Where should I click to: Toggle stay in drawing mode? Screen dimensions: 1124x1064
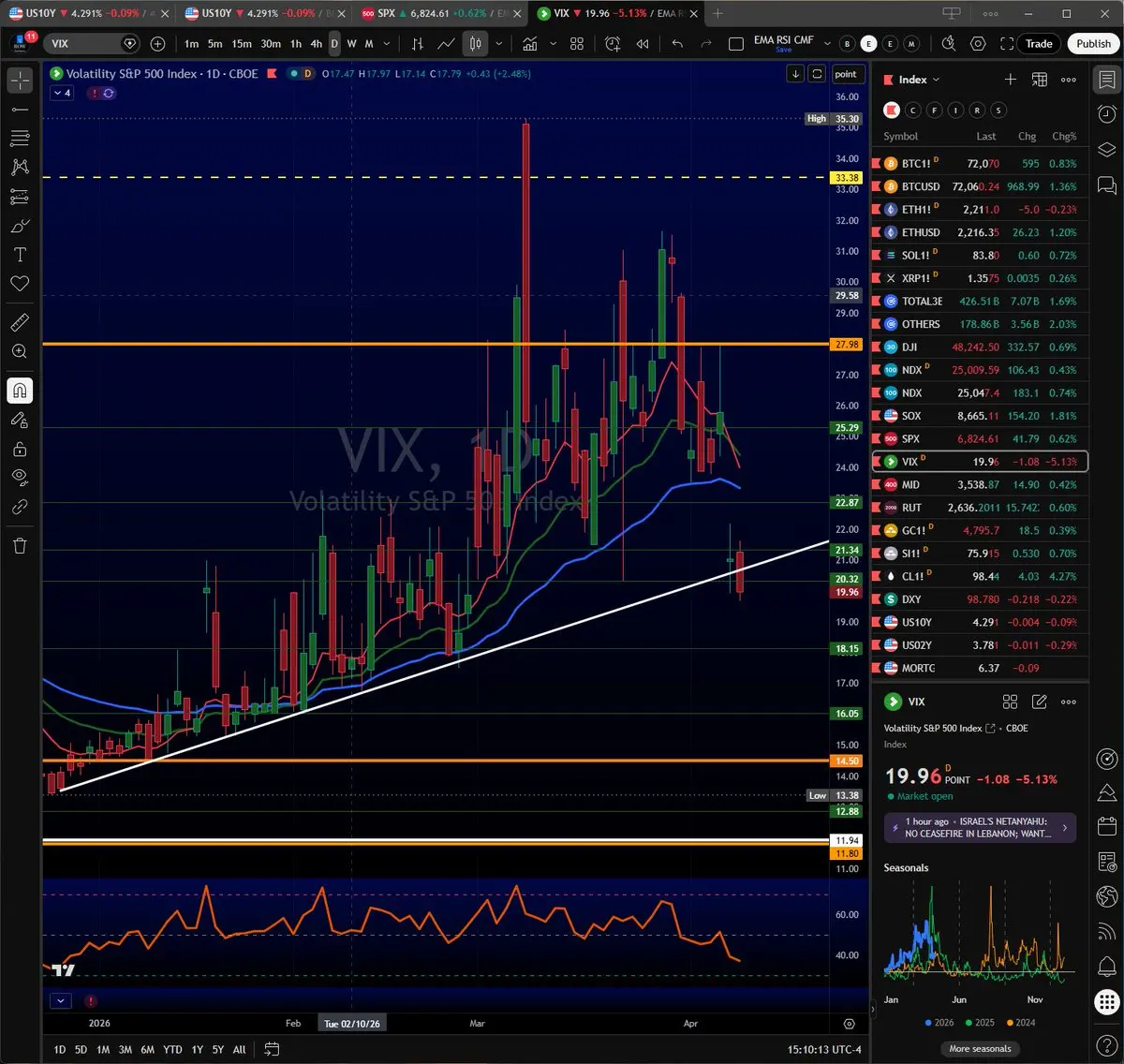click(x=20, y=420)
